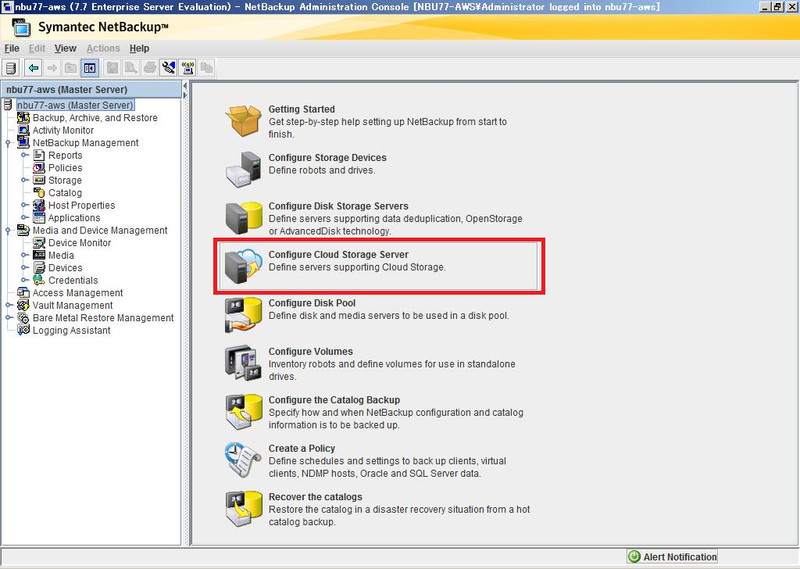Collapse the NetBackup Management expander

click(x=8, y=143)
